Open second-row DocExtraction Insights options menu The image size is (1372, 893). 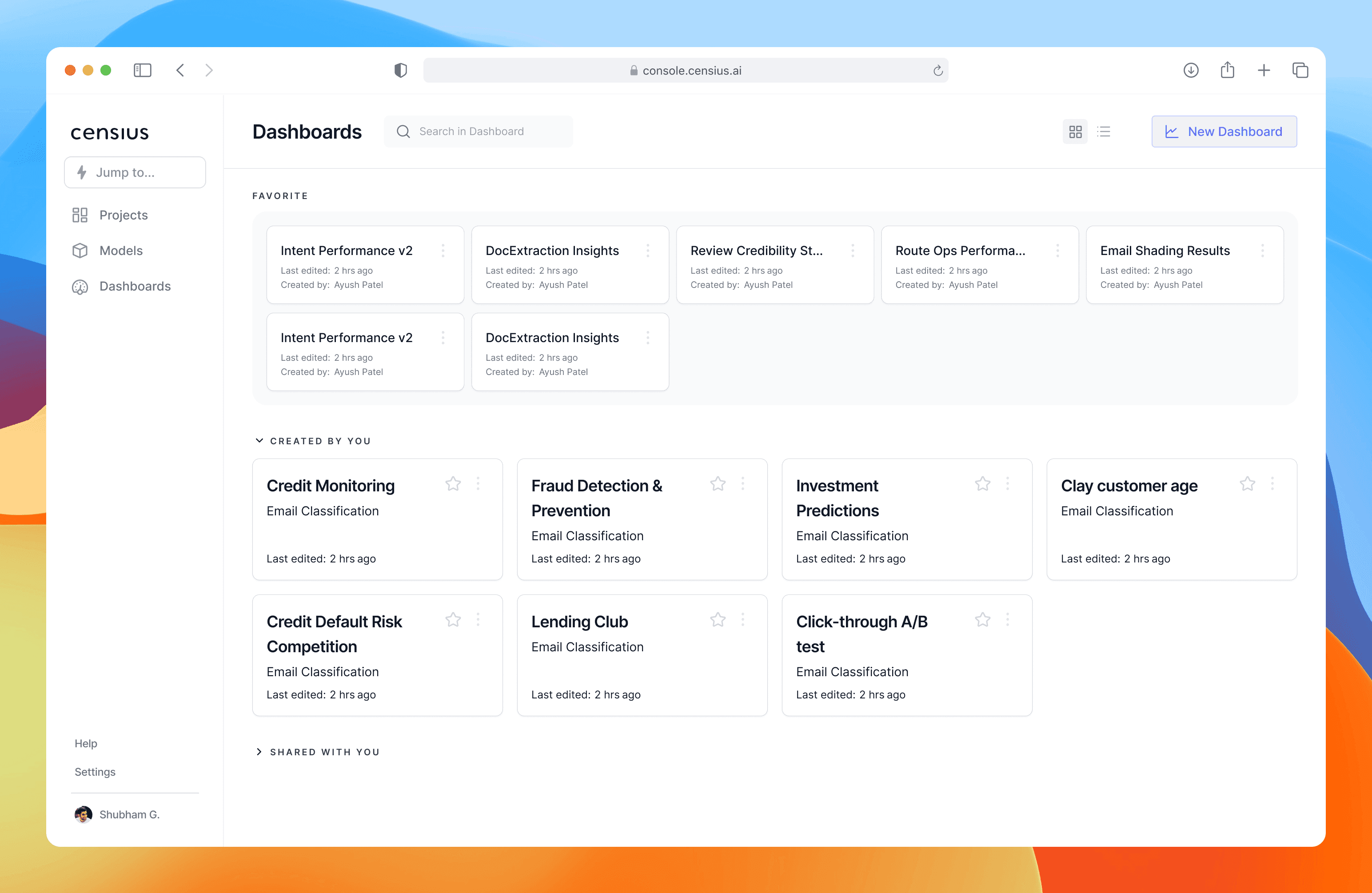648,337
